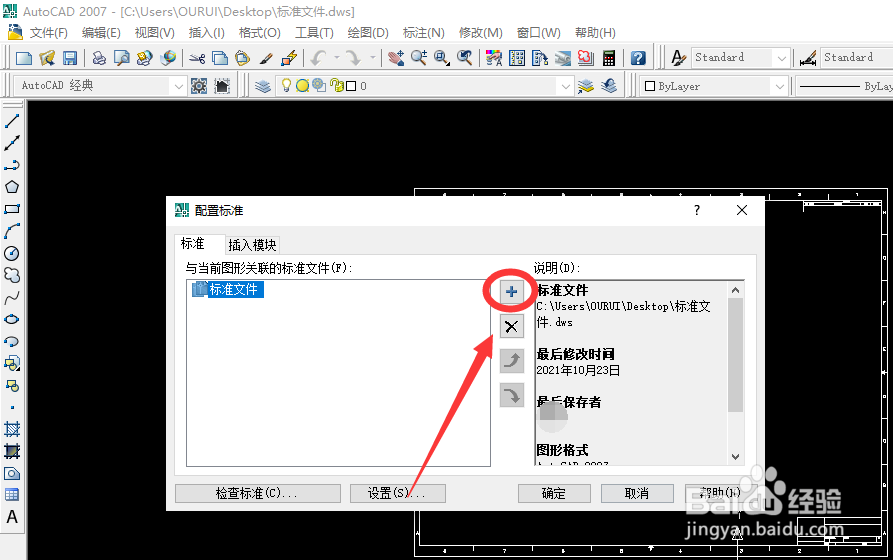
Task: Toggle layer 0 lock padlock icon
Action: pyautogui.click(x=337, y=85)
